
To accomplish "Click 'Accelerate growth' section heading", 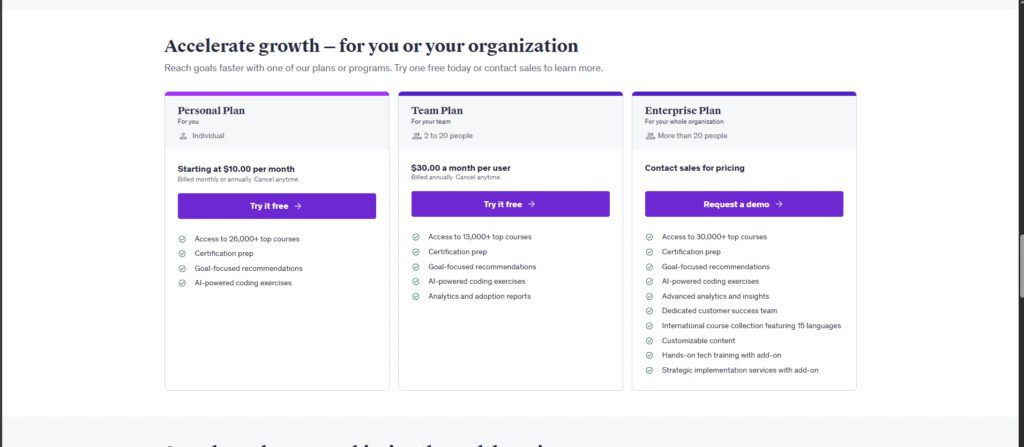I will click(371, 46).
